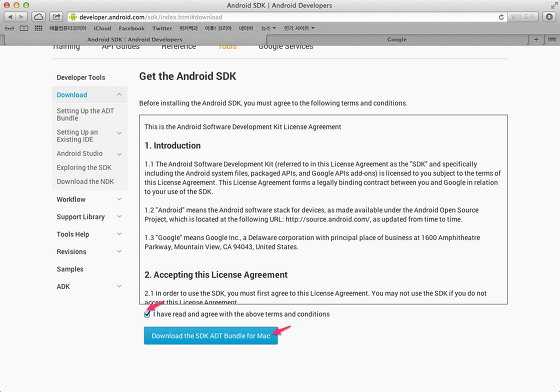Click the address bar URL field
Screen dimensions: 560x392
pos(287,17)
